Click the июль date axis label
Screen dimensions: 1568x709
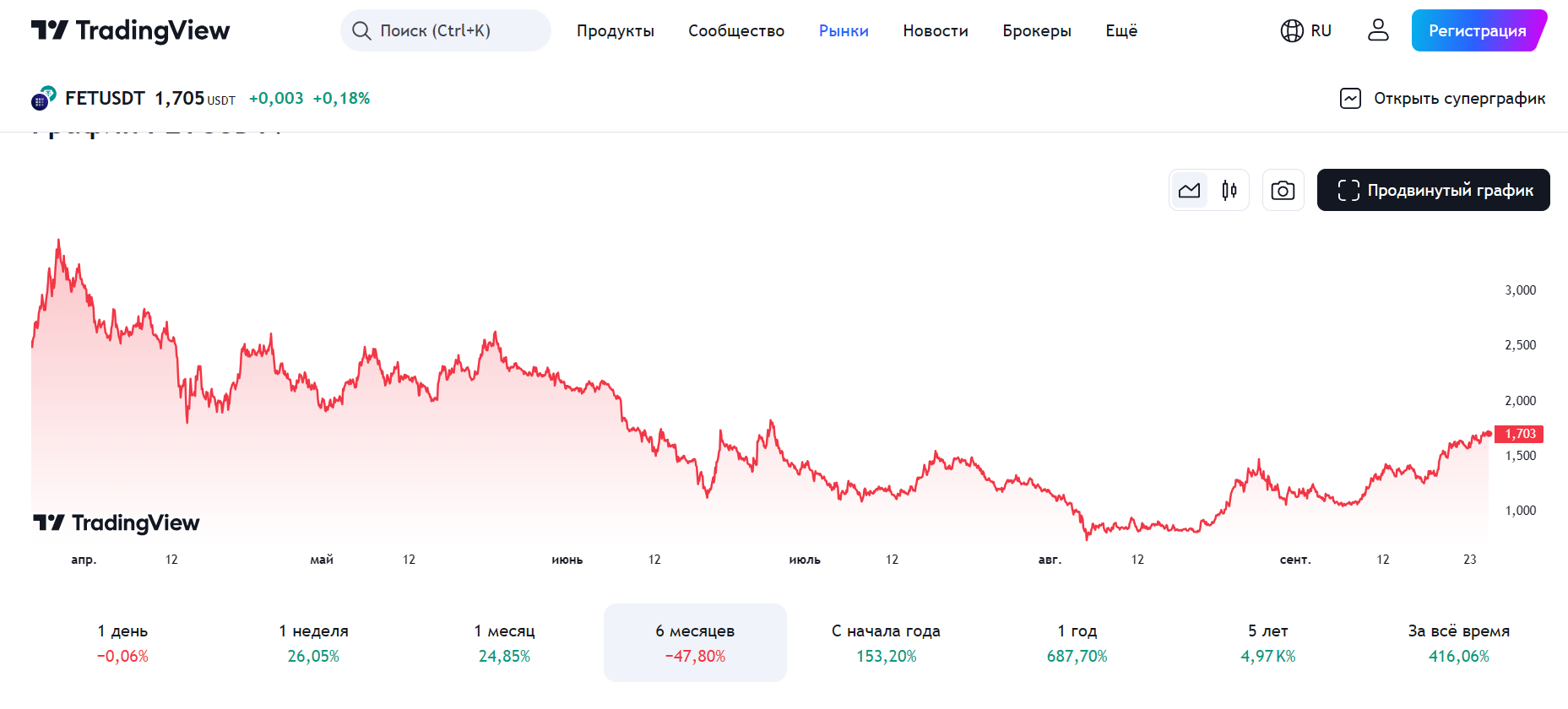point(805,560)
